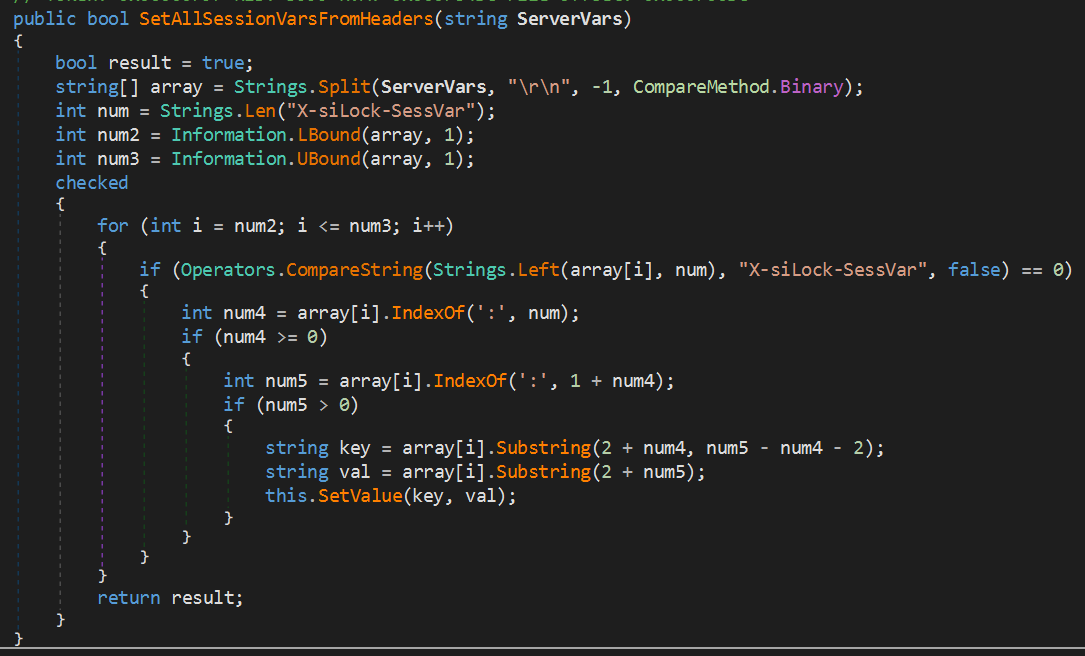
Task: Click the 'Split' method call
Action: coord(345,87)
